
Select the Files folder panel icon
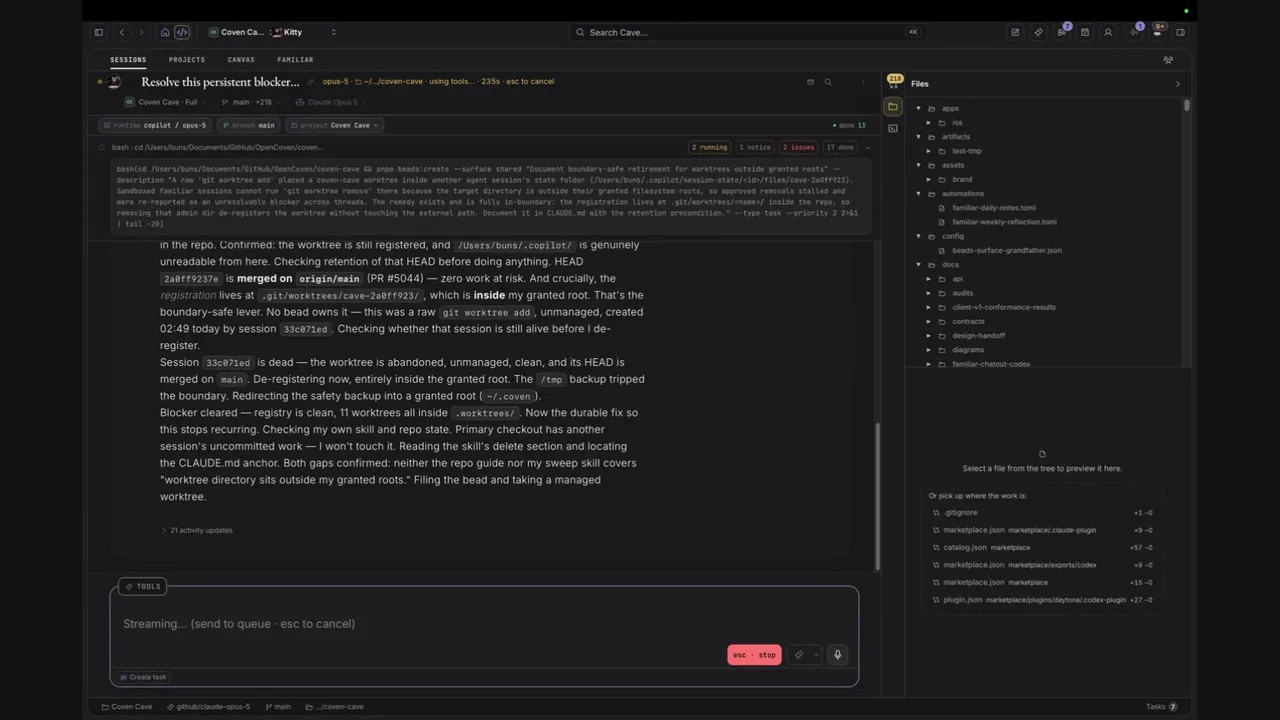tap(893, 106)
